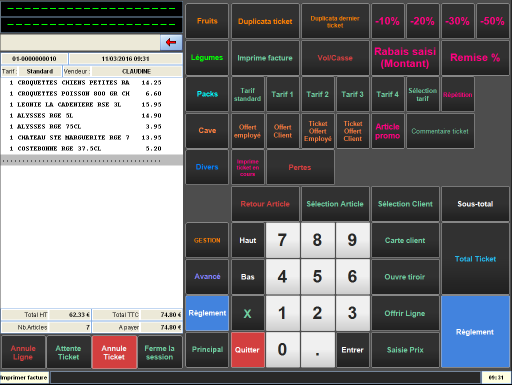The height and width of the screenshot is (385, 512).
Task: Tap numpad key 0
Action: click(x=283, y=350)
